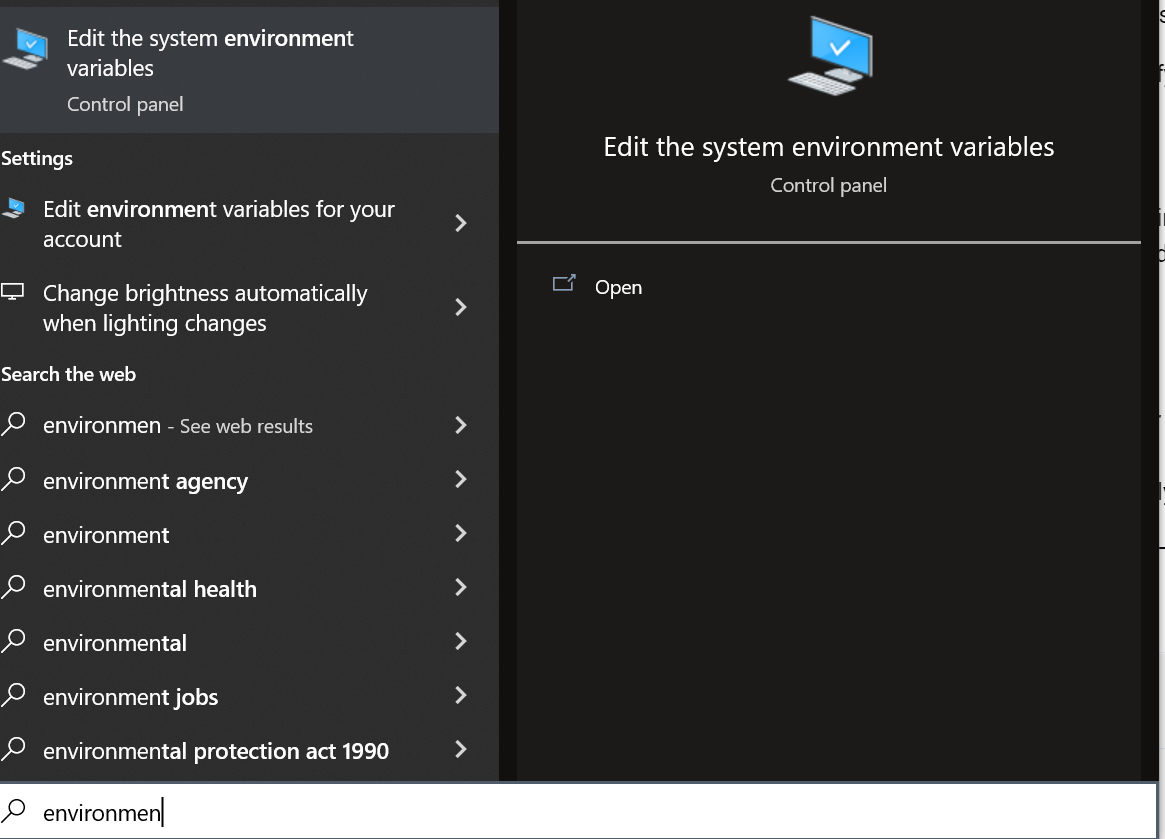
Task: Click the magnifier icon beside 'environmental health'
Action: (x=14, y=588)
